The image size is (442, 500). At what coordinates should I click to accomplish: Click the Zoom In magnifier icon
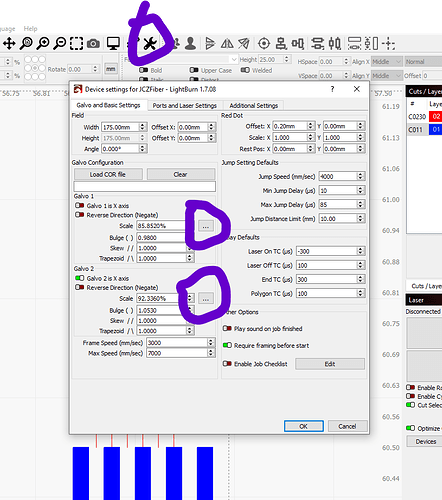[43, 43]
